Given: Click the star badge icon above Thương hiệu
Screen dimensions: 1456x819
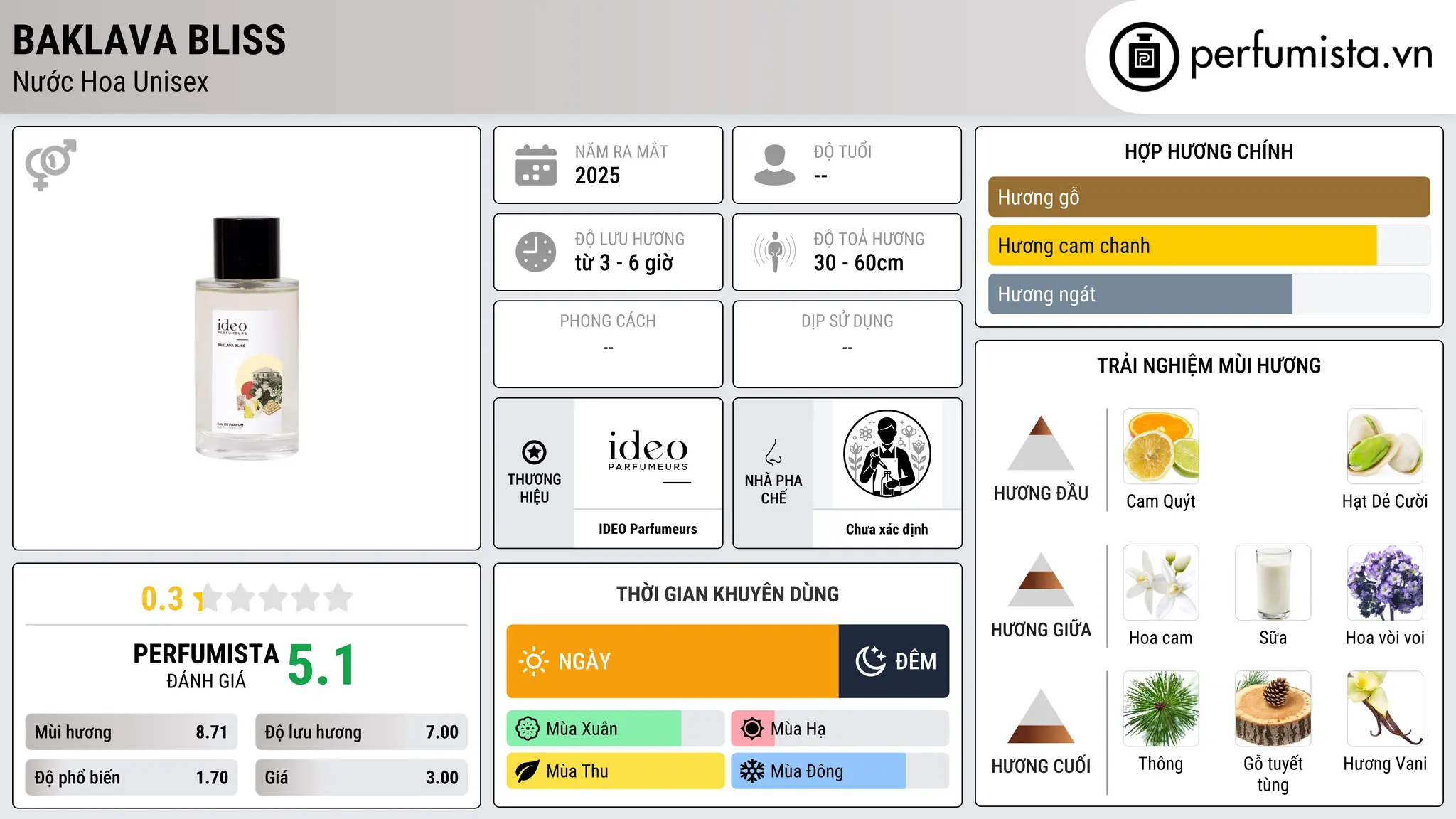Looking at the screenshot, I should point(534,451).
